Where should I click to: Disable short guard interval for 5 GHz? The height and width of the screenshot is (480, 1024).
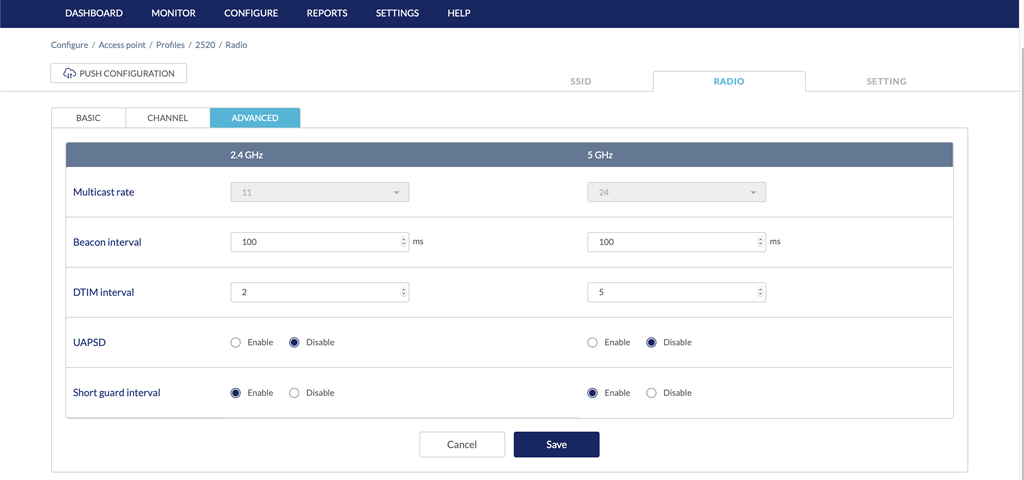(651, 393)
